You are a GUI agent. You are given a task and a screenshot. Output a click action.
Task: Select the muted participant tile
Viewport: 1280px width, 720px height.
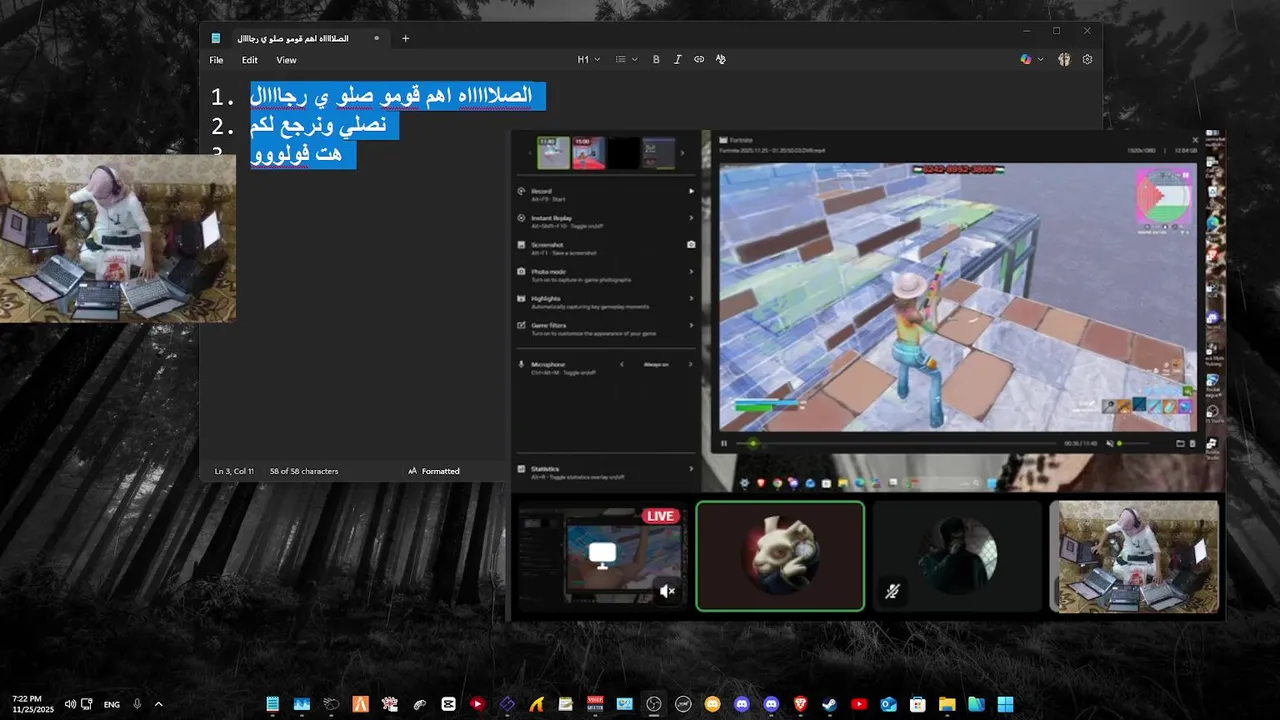(x=958, y=555)
